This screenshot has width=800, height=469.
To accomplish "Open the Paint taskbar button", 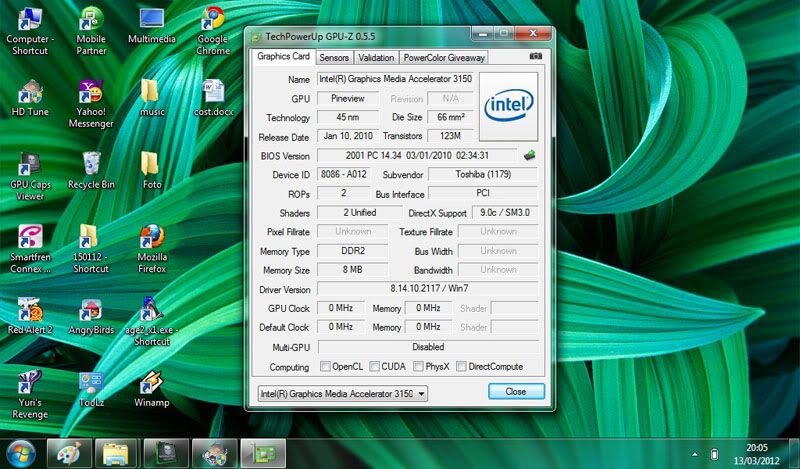I will [69, 454].
